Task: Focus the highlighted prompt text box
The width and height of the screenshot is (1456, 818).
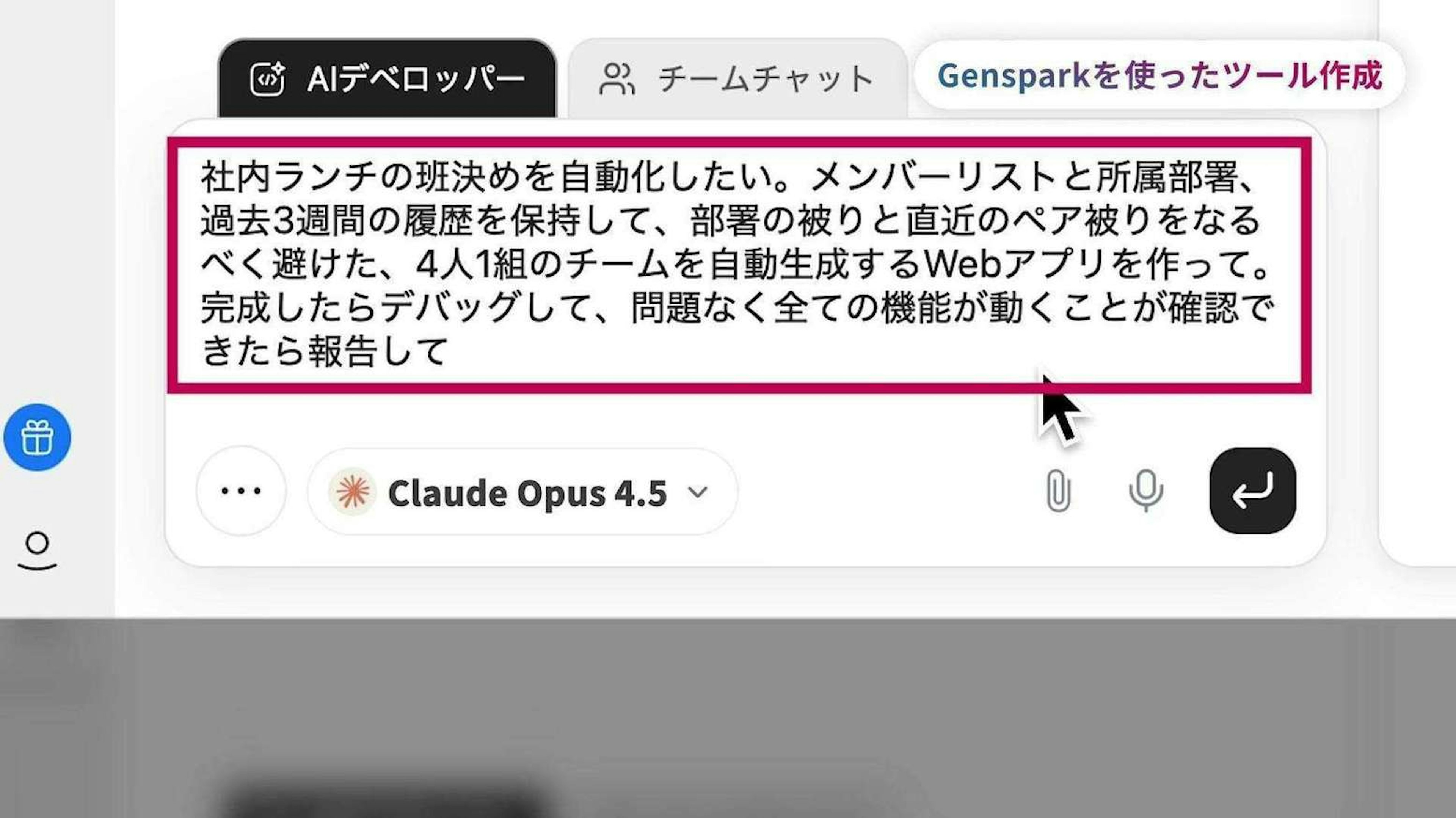Action: pyautogui.click(x=739, y=265)
